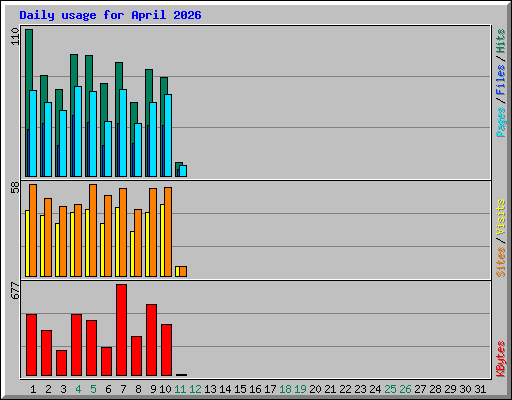Click the day 11 small orange sites bar
512x400 pixels.
click(183, 271)
